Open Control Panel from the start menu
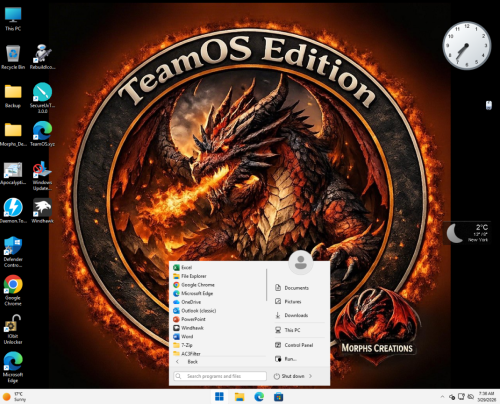 point(299,345)
